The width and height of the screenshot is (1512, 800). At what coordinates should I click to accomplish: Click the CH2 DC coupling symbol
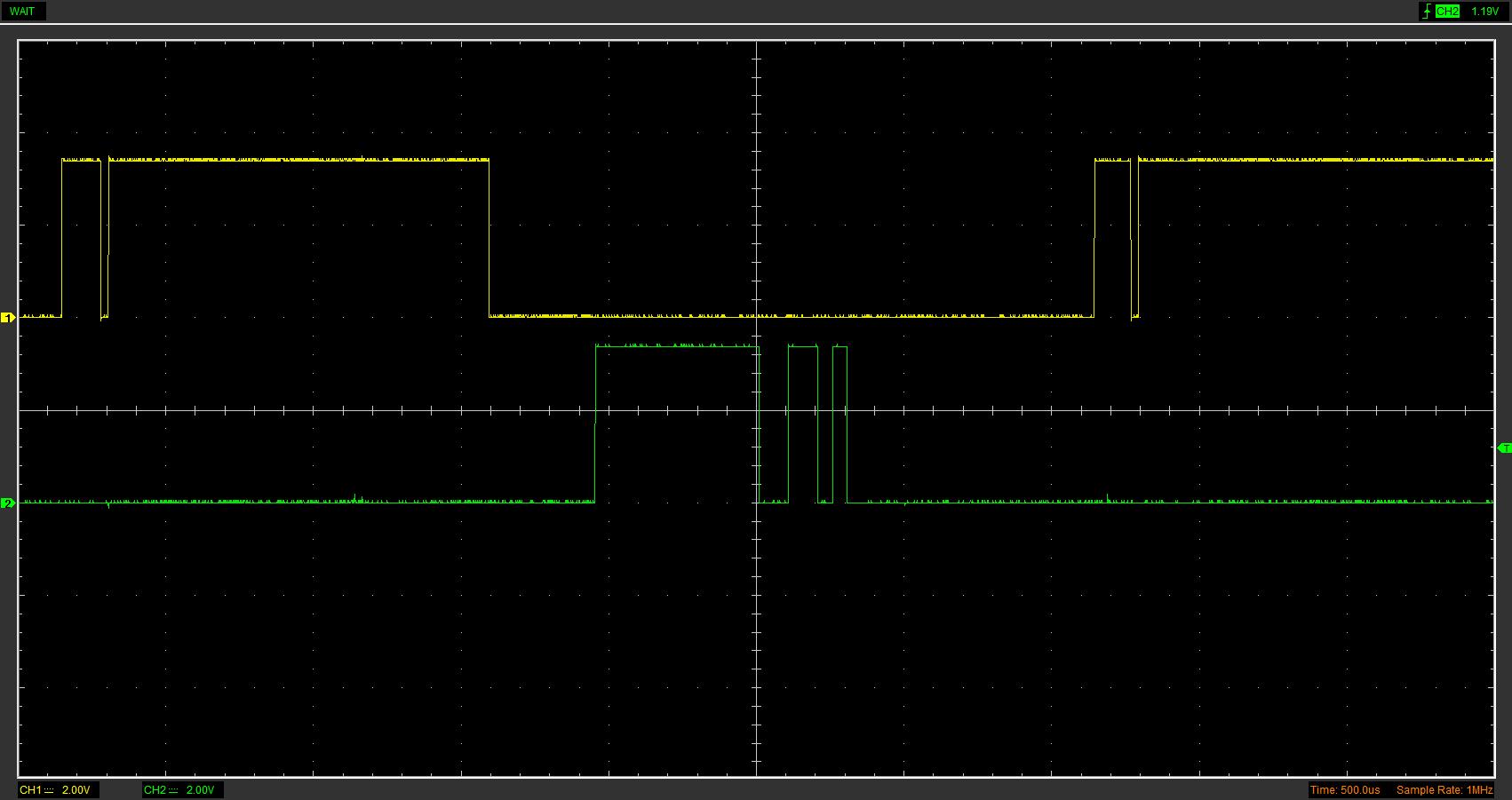click(173, 790)
